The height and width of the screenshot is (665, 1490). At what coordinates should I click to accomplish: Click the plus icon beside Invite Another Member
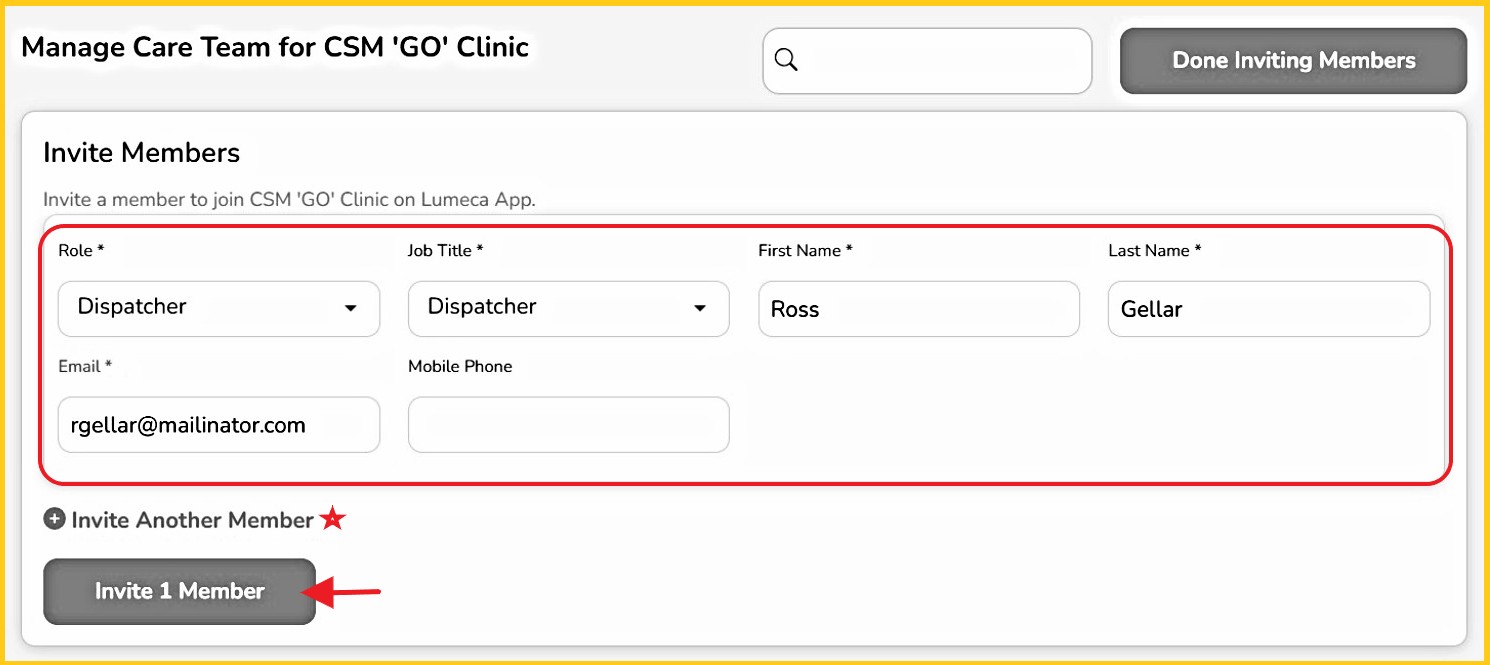click(x=55, y=520)
